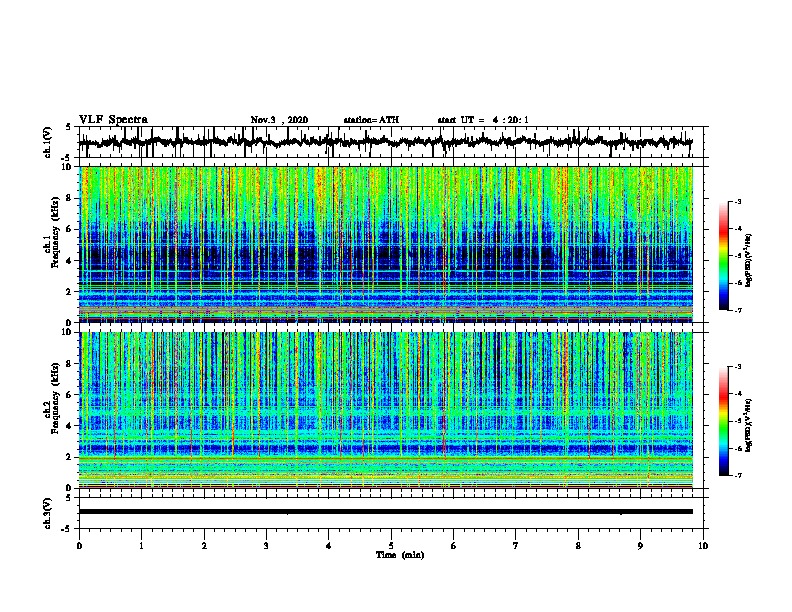The height and width of the screenshot is (612, 792).
Task: Click the log(PSD) label beside ch.2 color bar
Action: tap(749, 426)
